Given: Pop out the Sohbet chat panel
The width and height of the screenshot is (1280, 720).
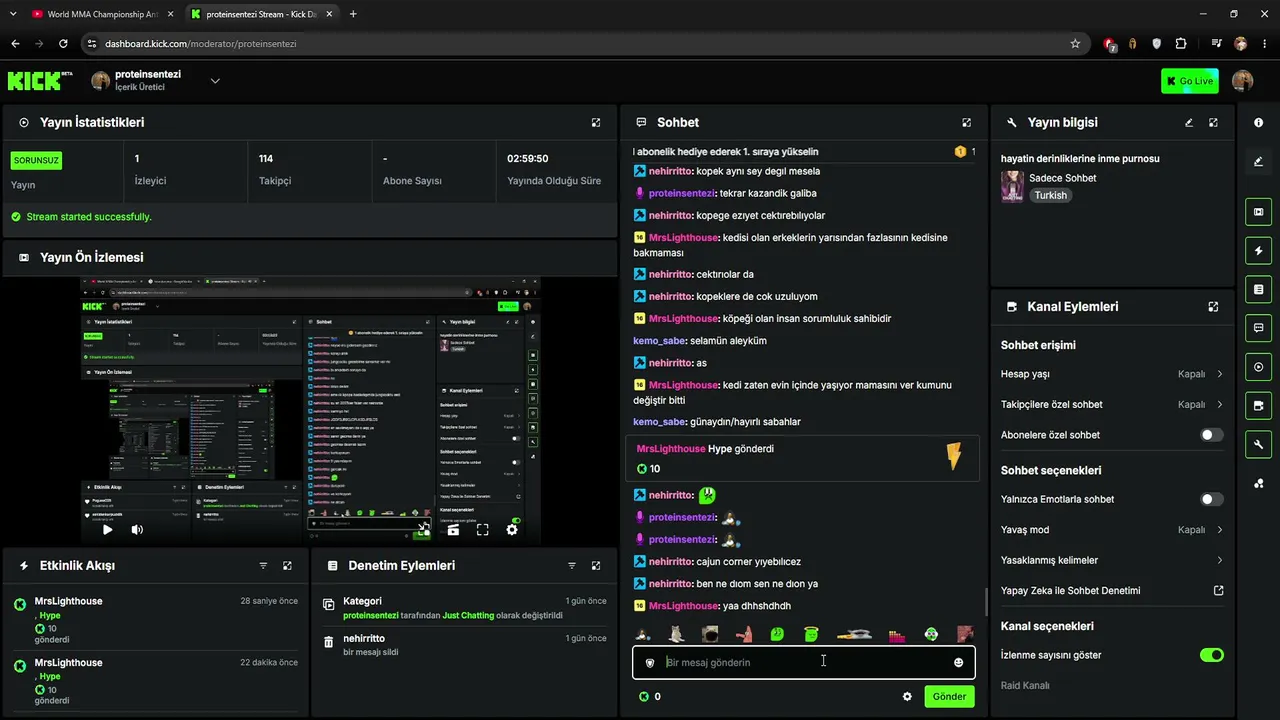Looking at the screenshot, I should [x=966, y=123].
